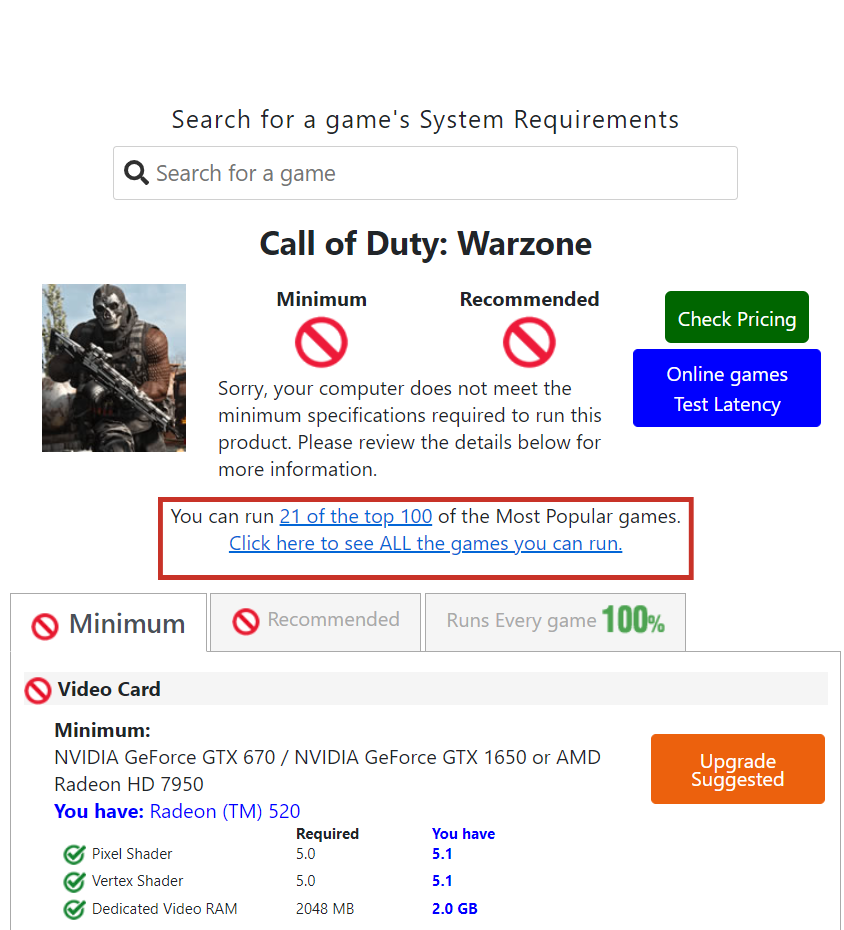Click the Upgrade Suggested orange button

(x=738, y=769)
